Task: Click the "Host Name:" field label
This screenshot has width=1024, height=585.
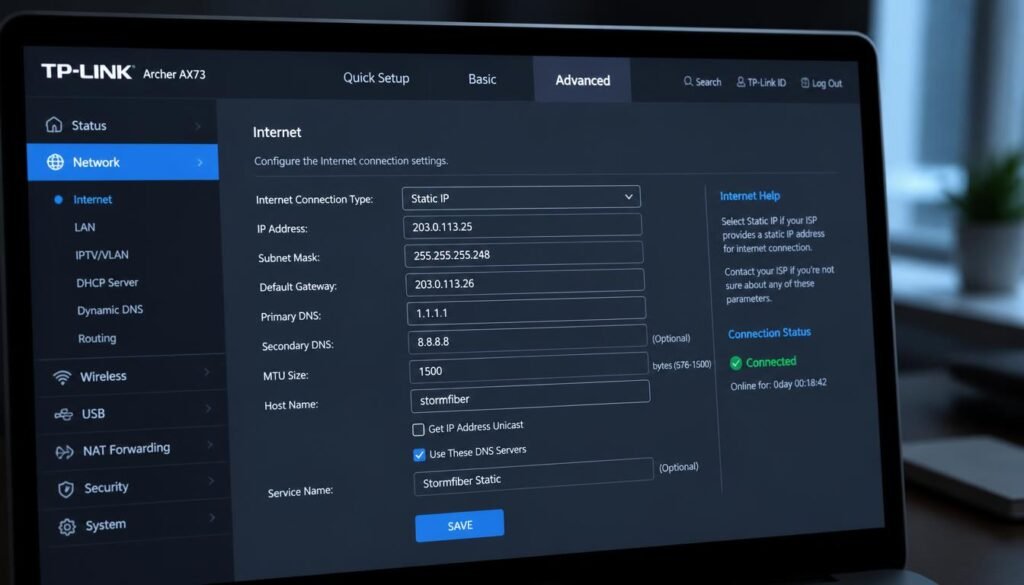Action: tap(291, 405)
